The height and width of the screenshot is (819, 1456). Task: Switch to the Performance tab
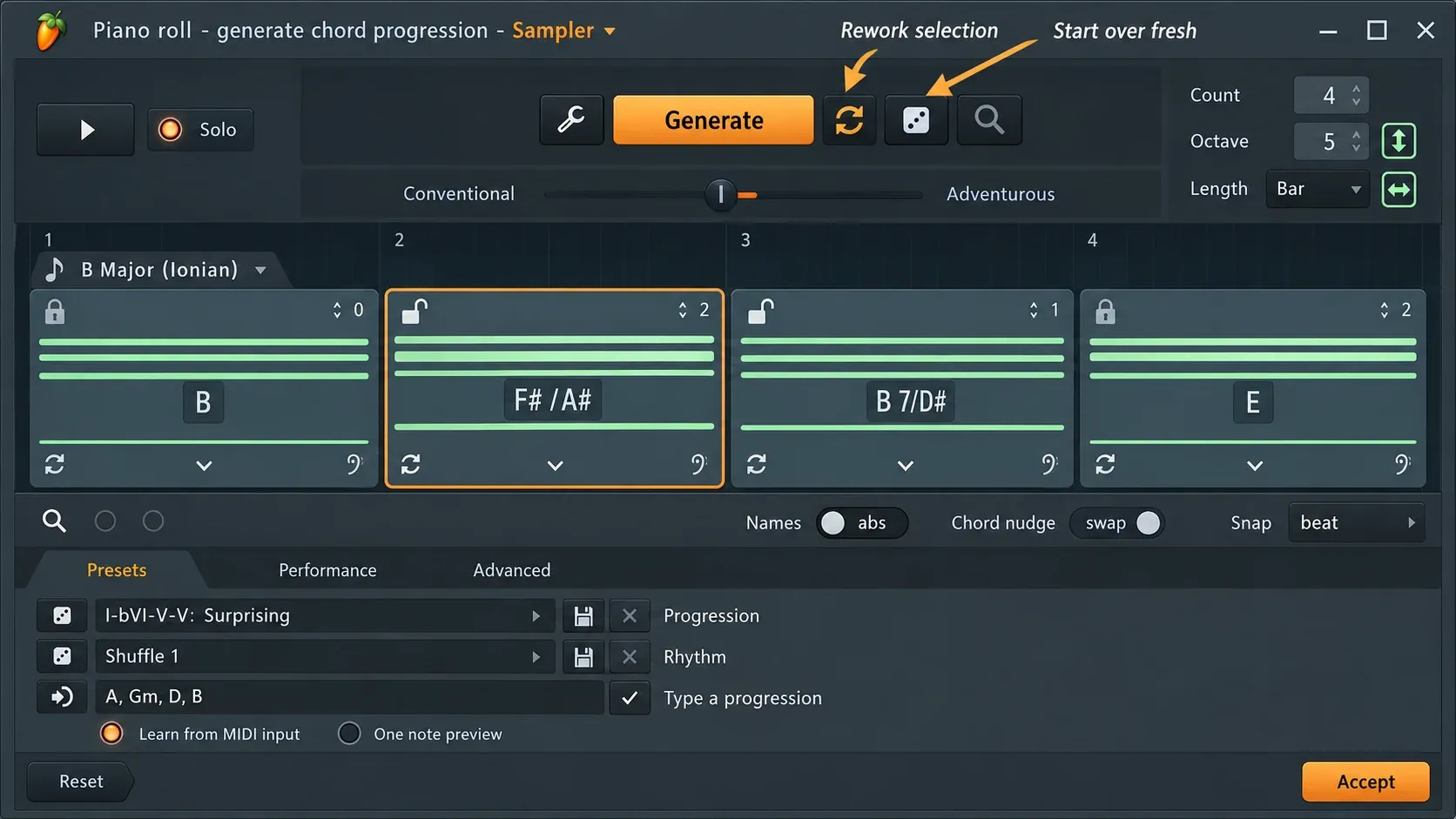[x=327, y=570]
